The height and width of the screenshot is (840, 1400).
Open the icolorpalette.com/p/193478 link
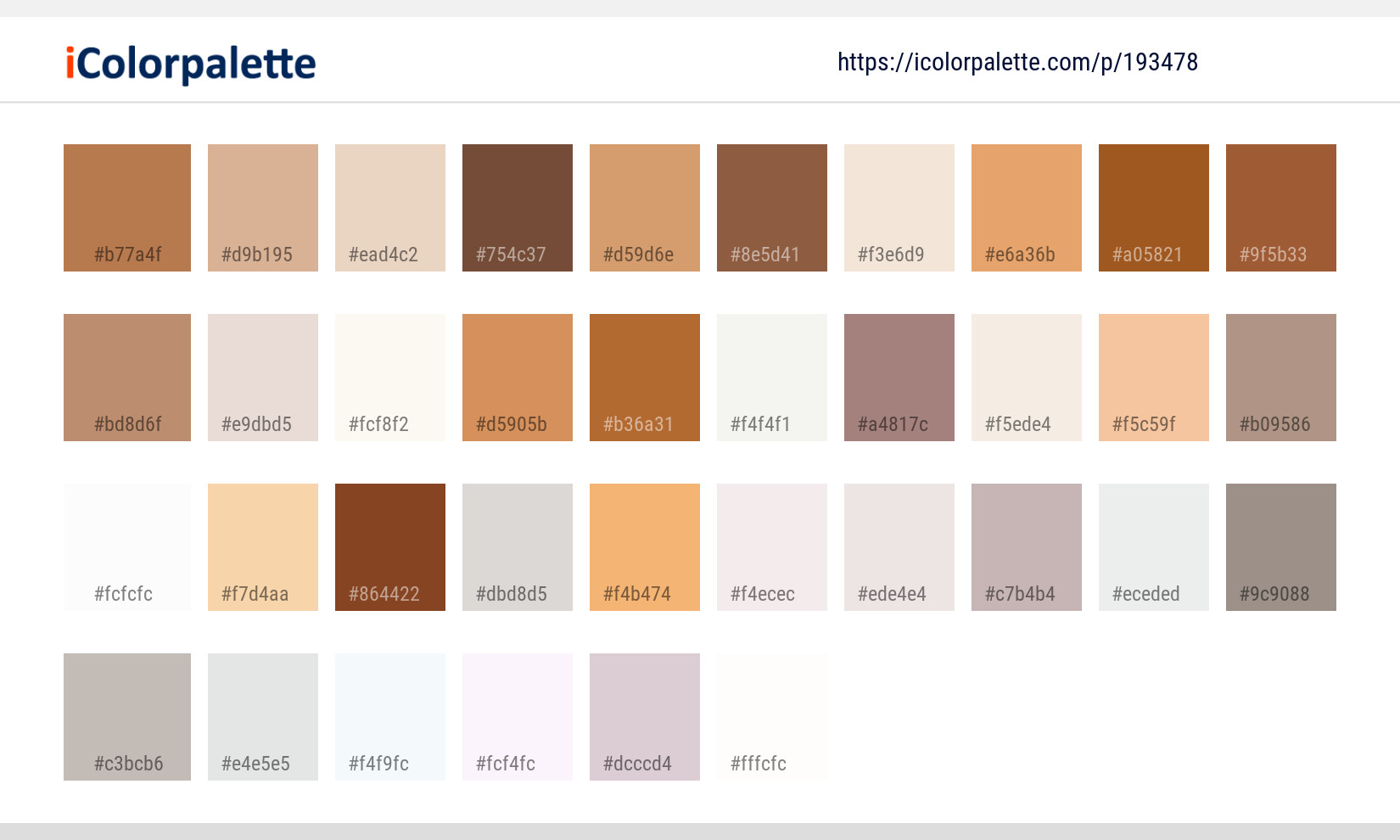[x=1016, y=61]
